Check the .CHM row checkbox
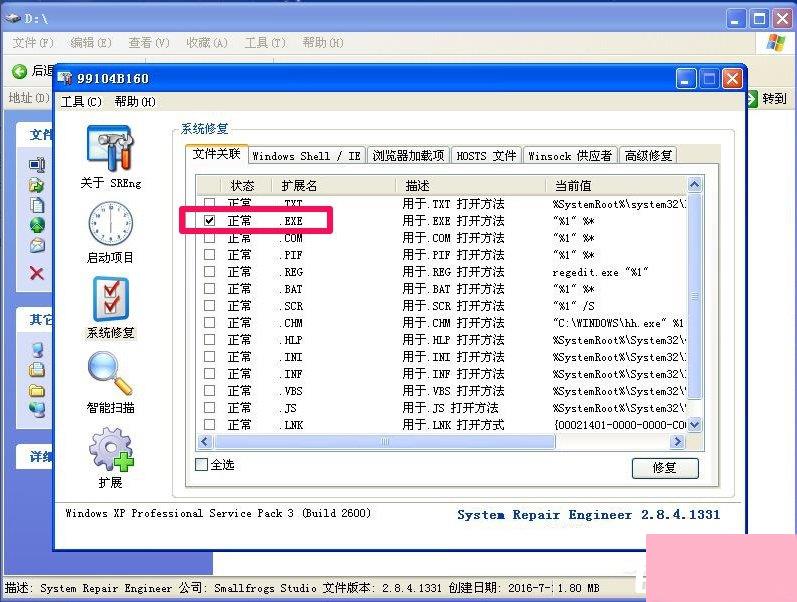Screen dimensions: 797x602 pyautogui.click(x=209, y=322)
